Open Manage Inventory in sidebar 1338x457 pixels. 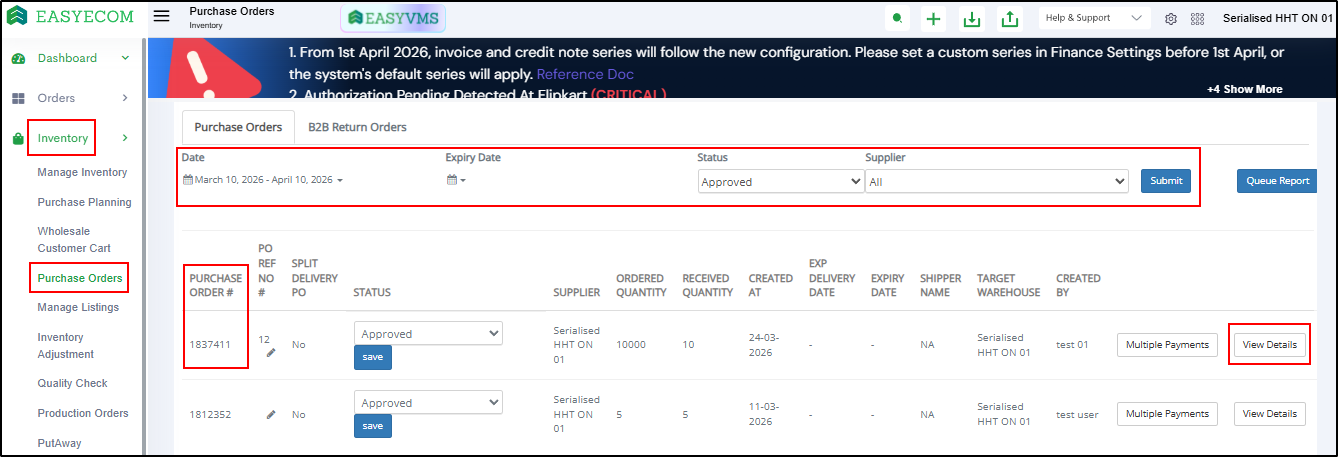coord(82,172)
